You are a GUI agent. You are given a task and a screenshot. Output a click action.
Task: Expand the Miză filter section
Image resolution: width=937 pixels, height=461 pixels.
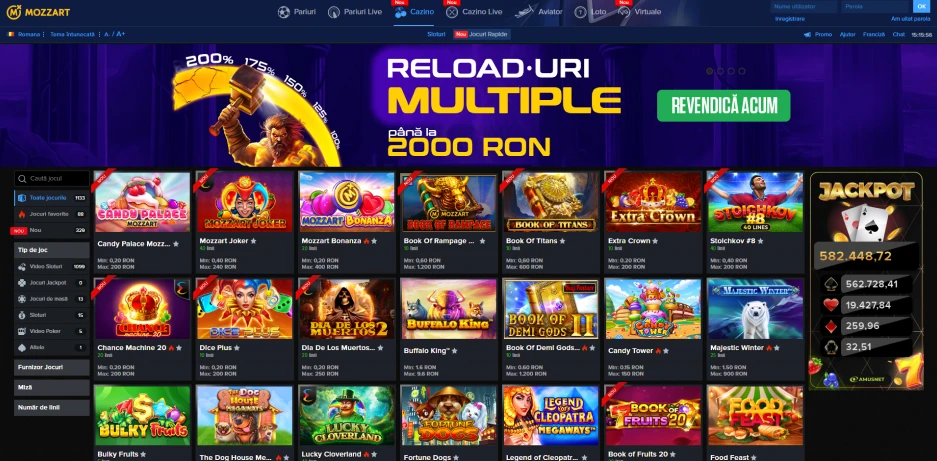pyautogui.click(x=52, y=387)
